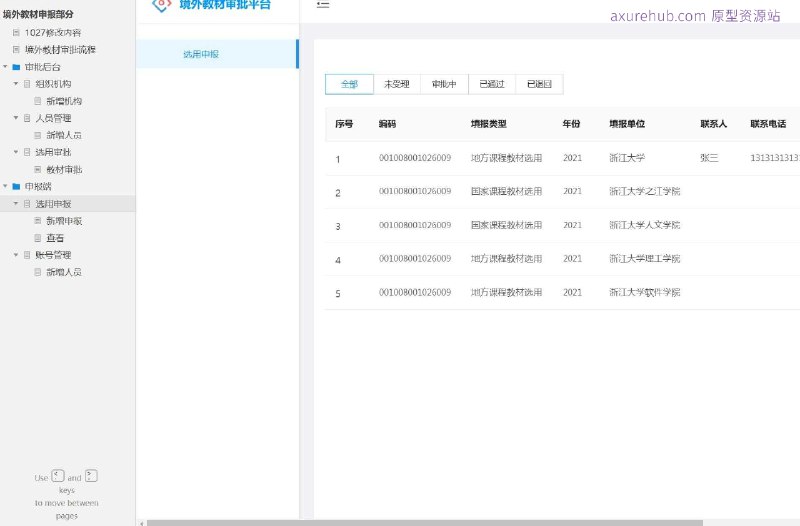Click the 年份 column header

coord(571,124)
